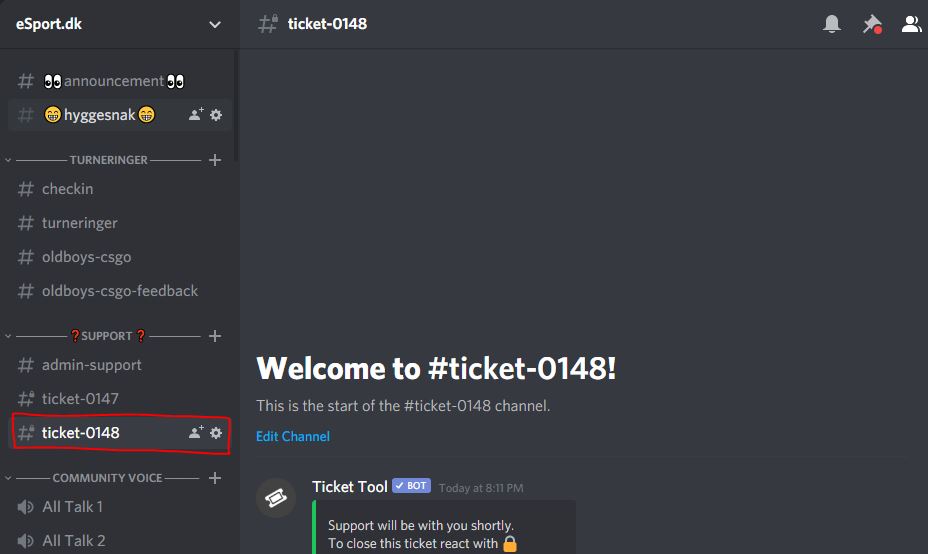
Task: Add channel to COMMUNITY VOICE category
Action: point(215,478)
